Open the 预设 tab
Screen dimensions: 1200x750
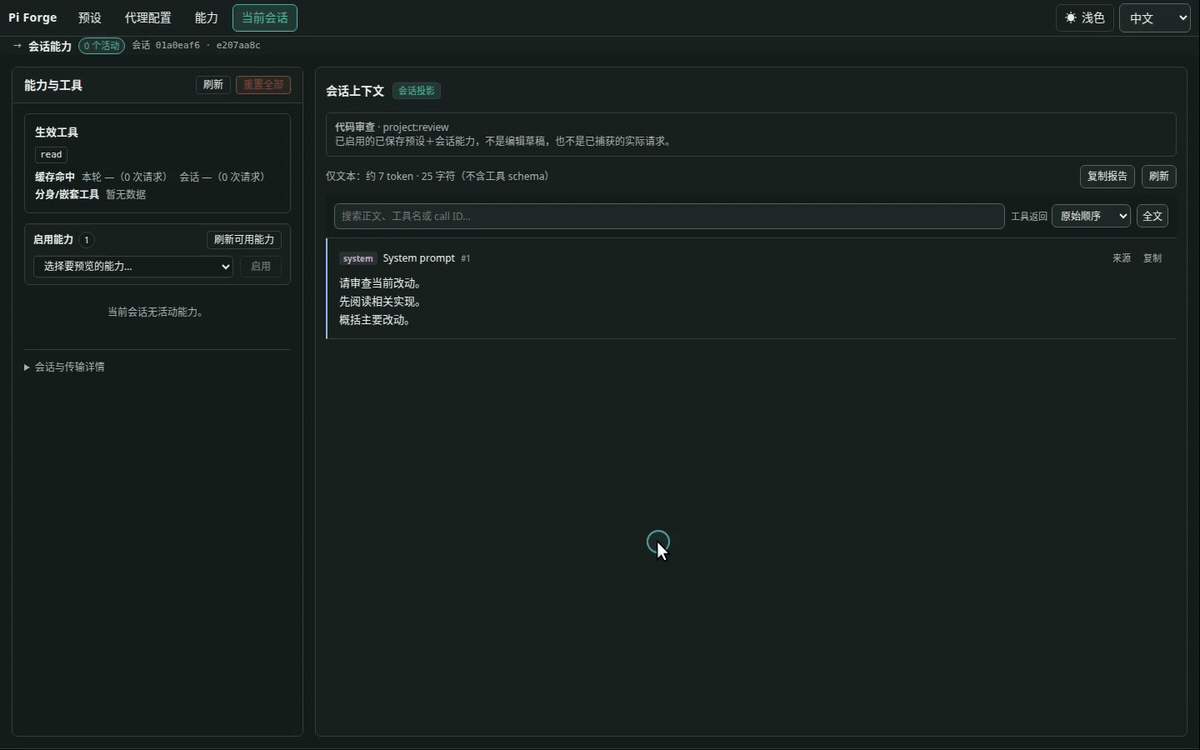point(90,18)
